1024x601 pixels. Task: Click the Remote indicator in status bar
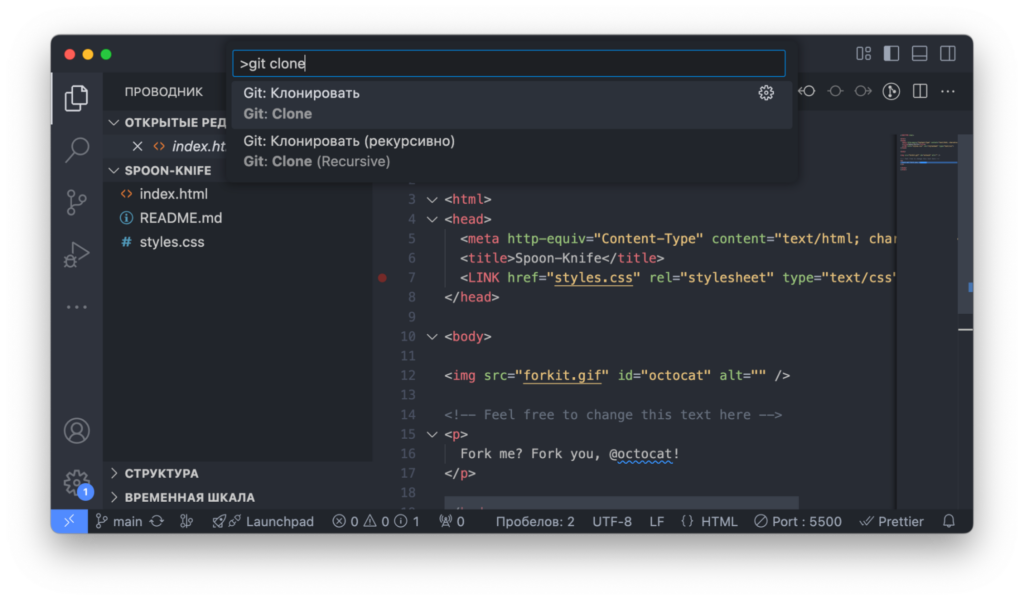(x=68, y=521)
